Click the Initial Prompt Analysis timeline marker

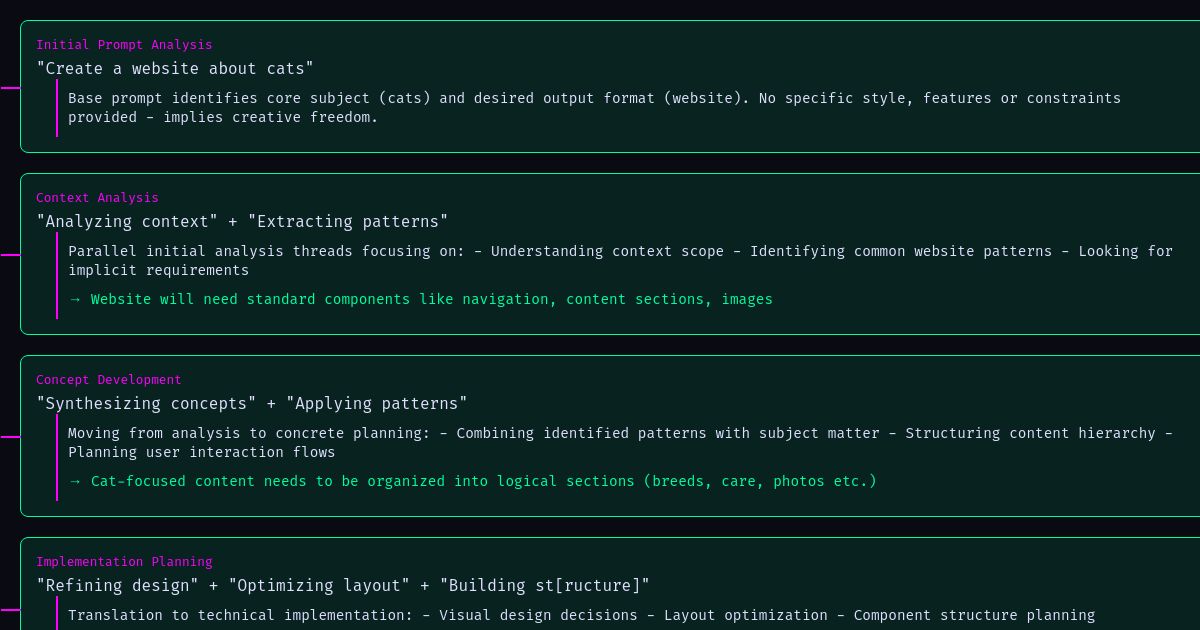coord(10,88)
